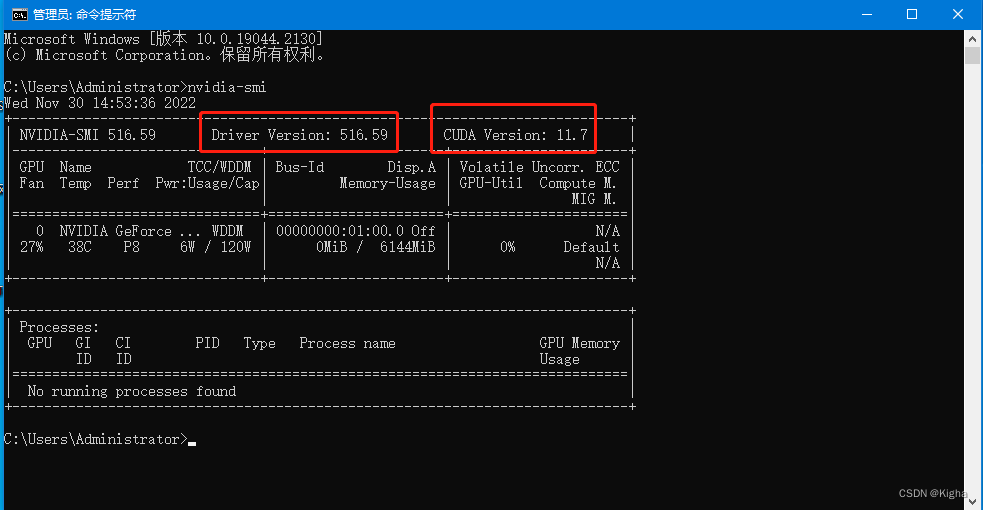Click the 'Volatile Uncorr. ECC' header
The width and height of the screenshot is (983, 510).
click(539, 167)
